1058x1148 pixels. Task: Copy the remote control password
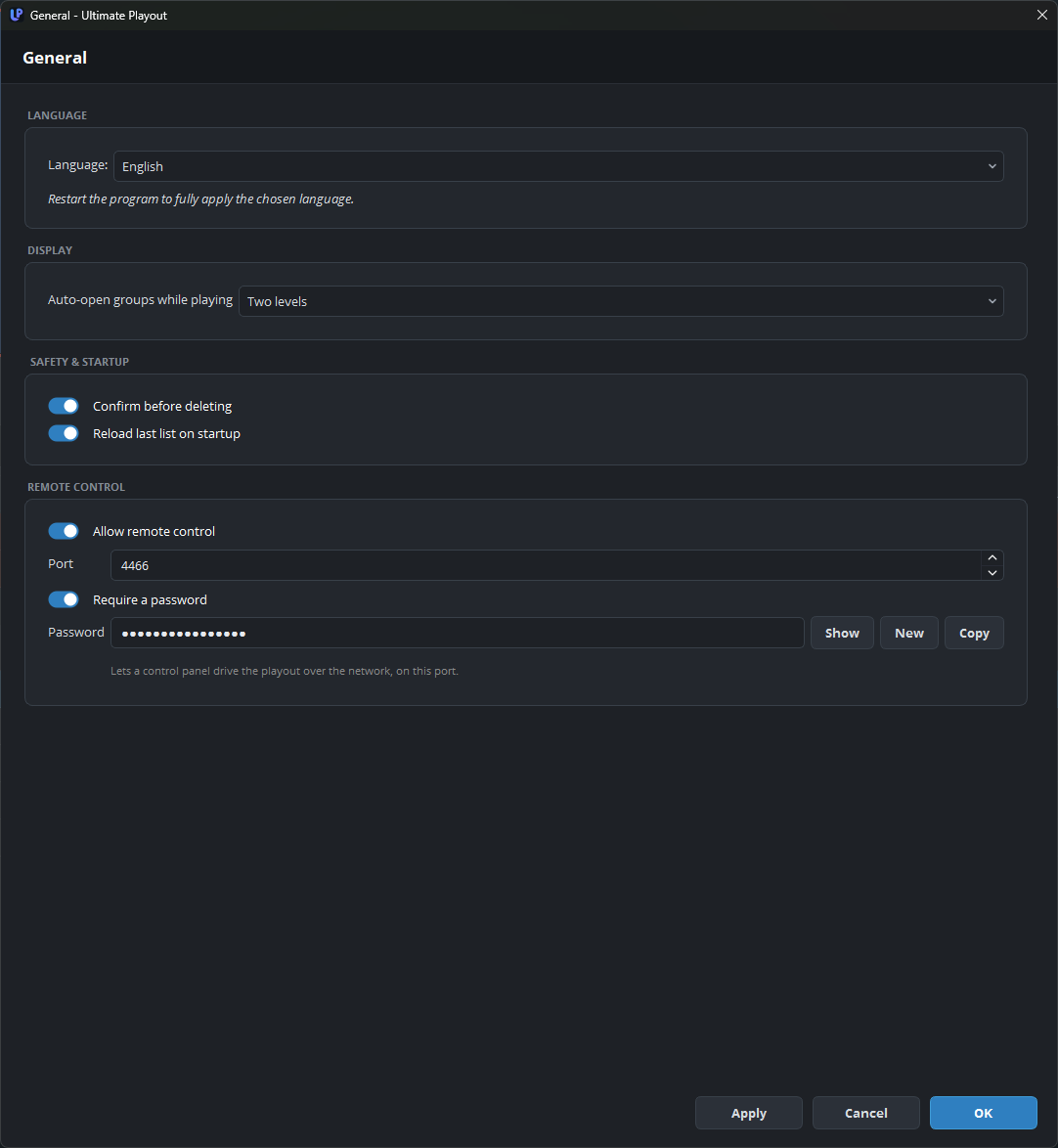974,633
